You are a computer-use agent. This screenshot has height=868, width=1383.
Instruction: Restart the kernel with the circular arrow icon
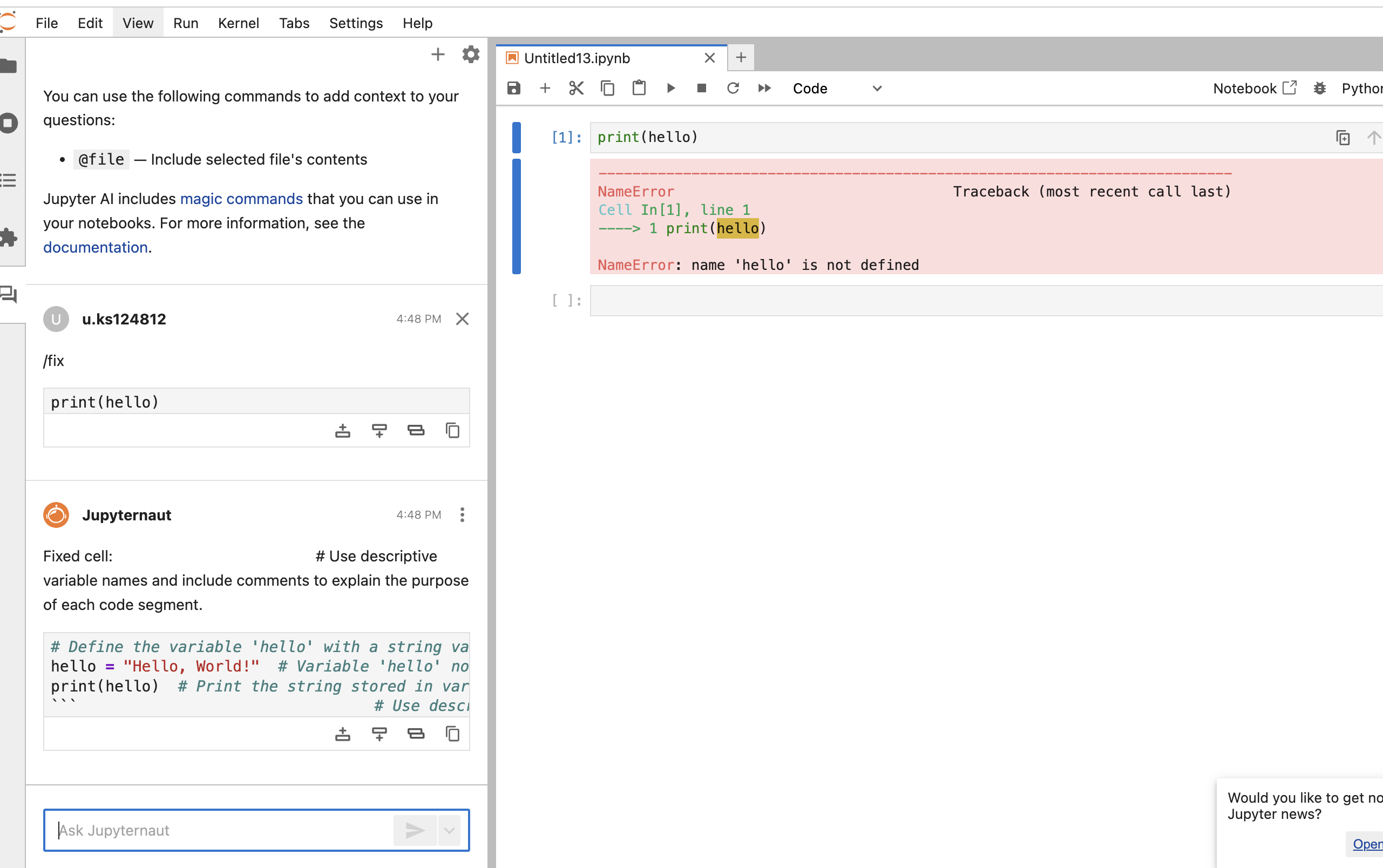[733, 89]
